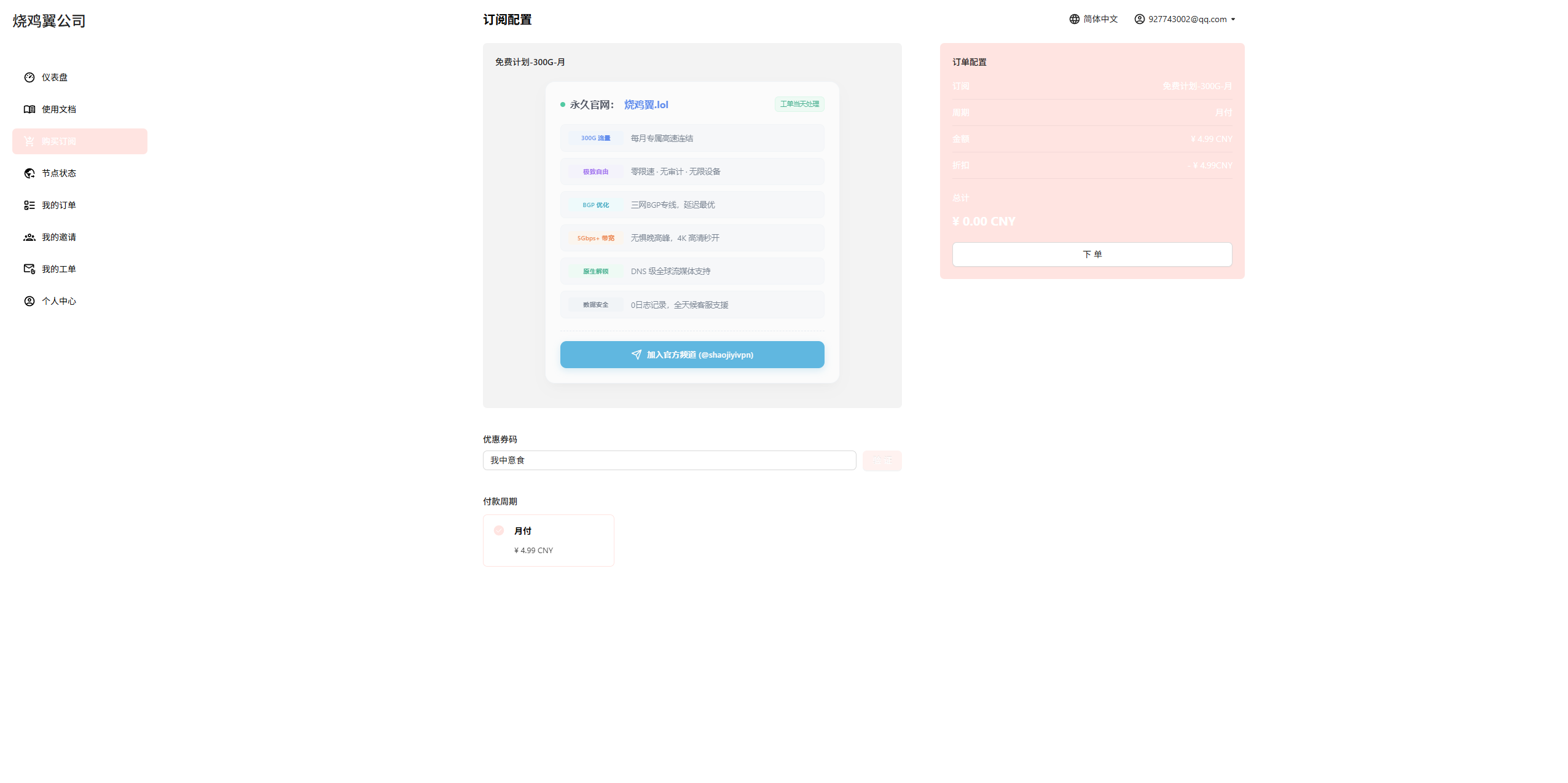The width and height of the screenshot is (1568, 783).
Task: Click the text 0日志记录，全天候客服支援
Action: pos(680,305)
